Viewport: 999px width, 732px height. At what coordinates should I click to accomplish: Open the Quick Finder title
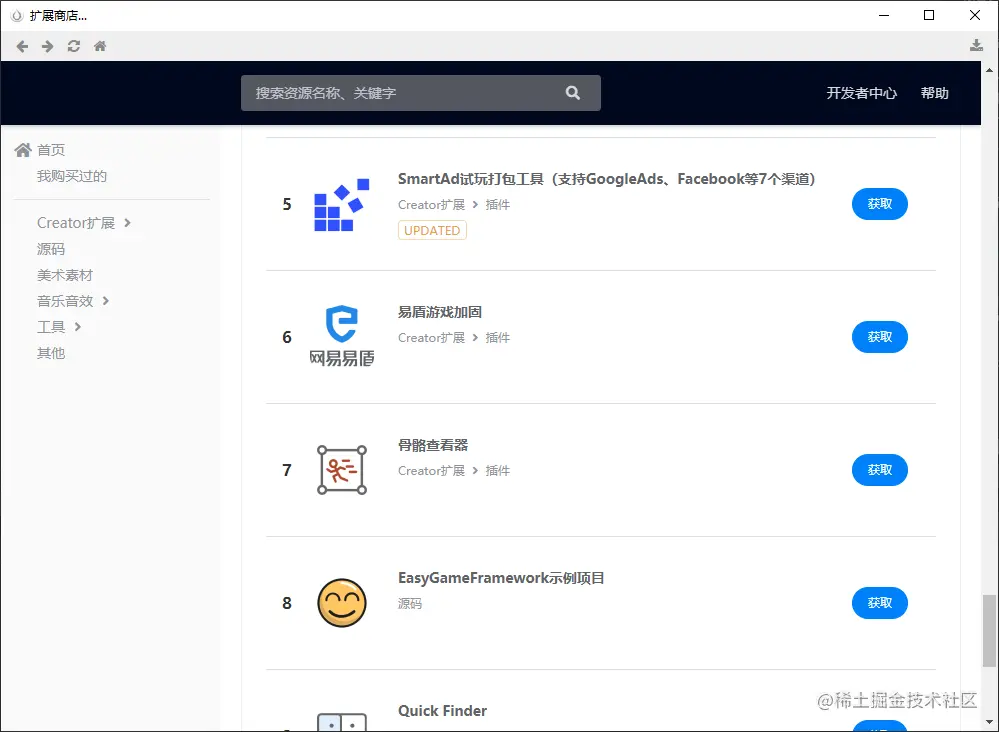pyautogui.click(x=442, y=711)
